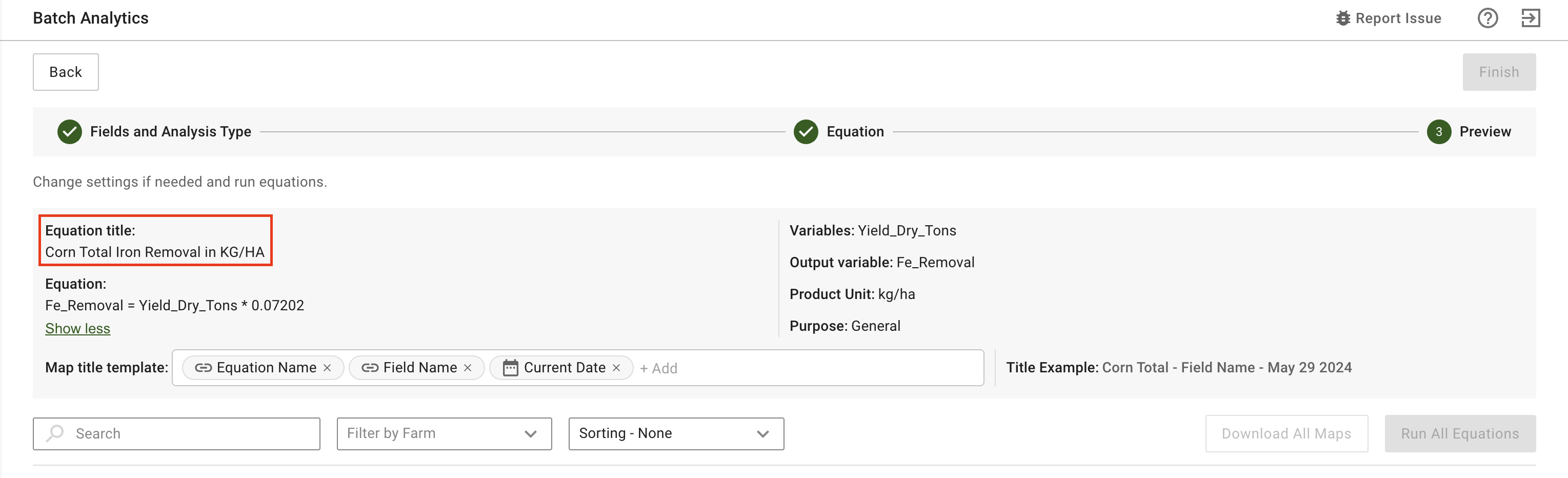Remove the Equation Name chip

[x=328, y=368]
